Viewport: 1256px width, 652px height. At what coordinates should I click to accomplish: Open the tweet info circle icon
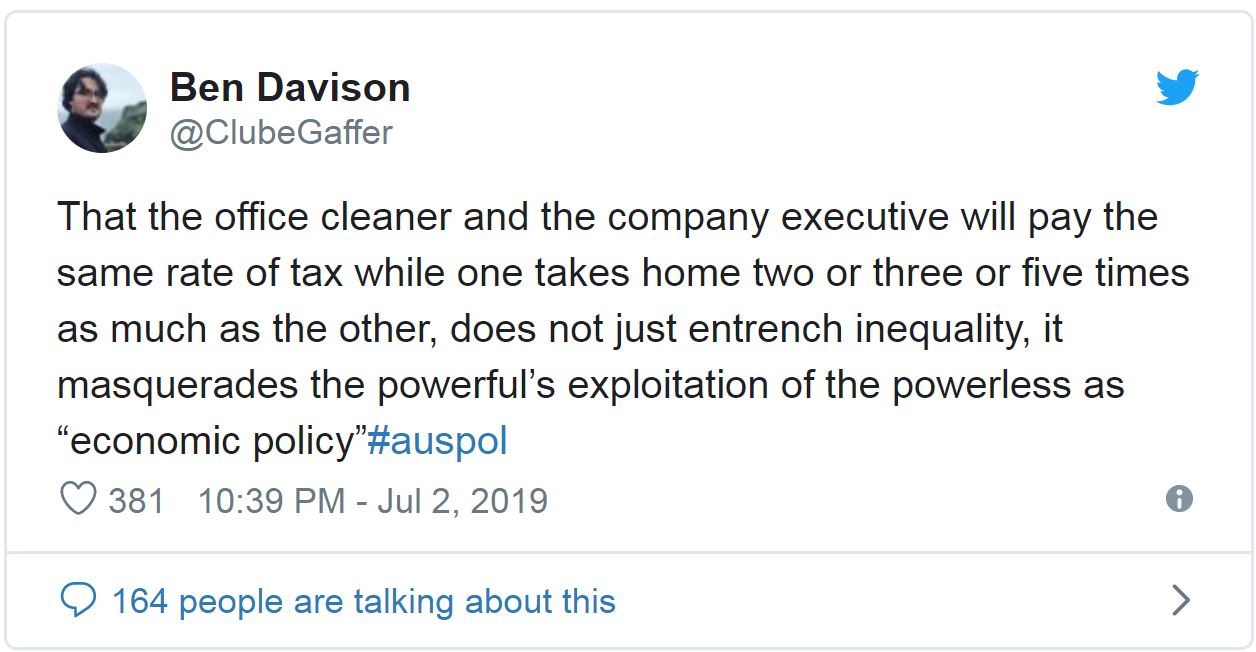tap(1180, 499)
